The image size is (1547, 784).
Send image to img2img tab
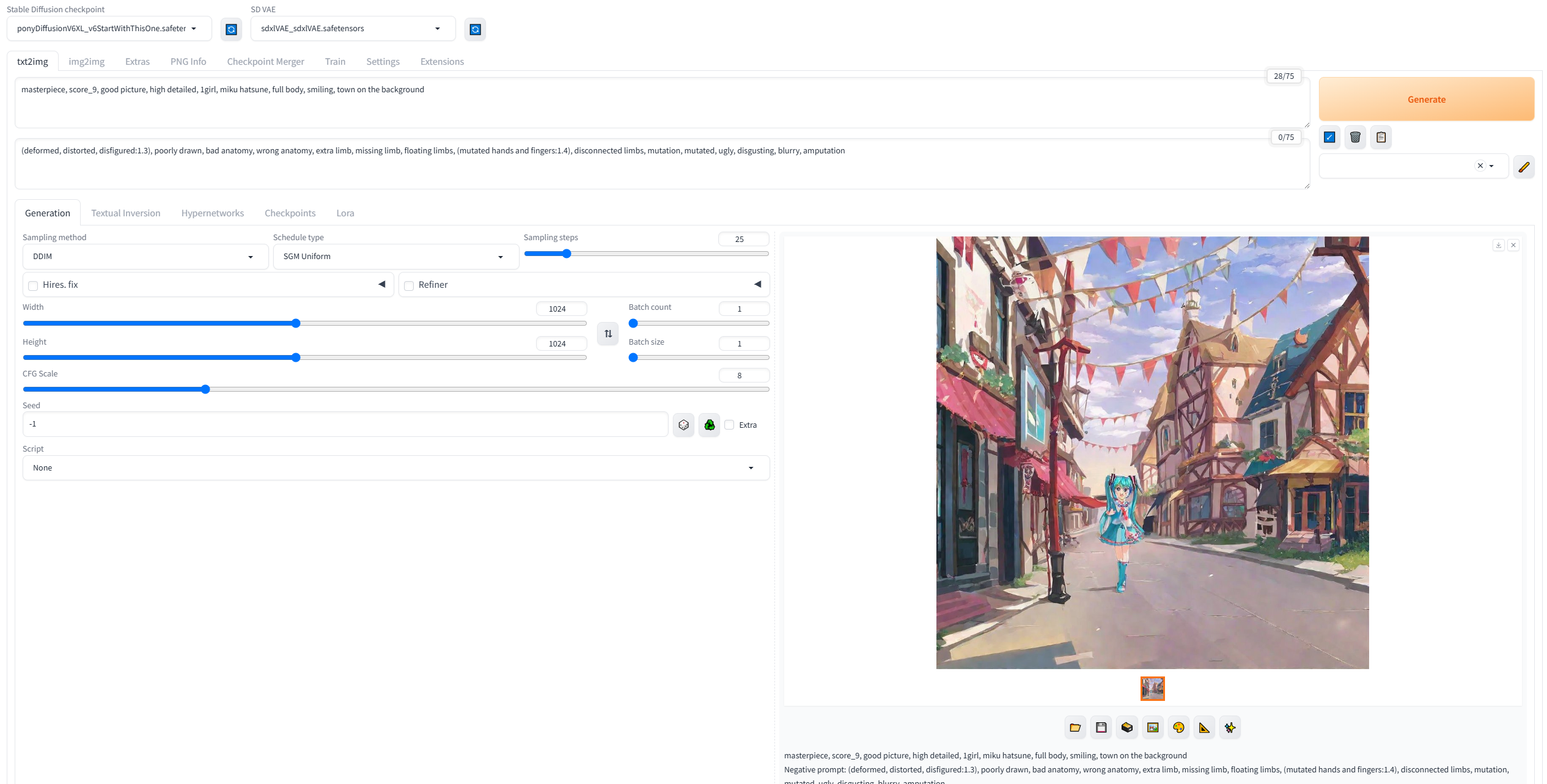(x=1153, y=727)
